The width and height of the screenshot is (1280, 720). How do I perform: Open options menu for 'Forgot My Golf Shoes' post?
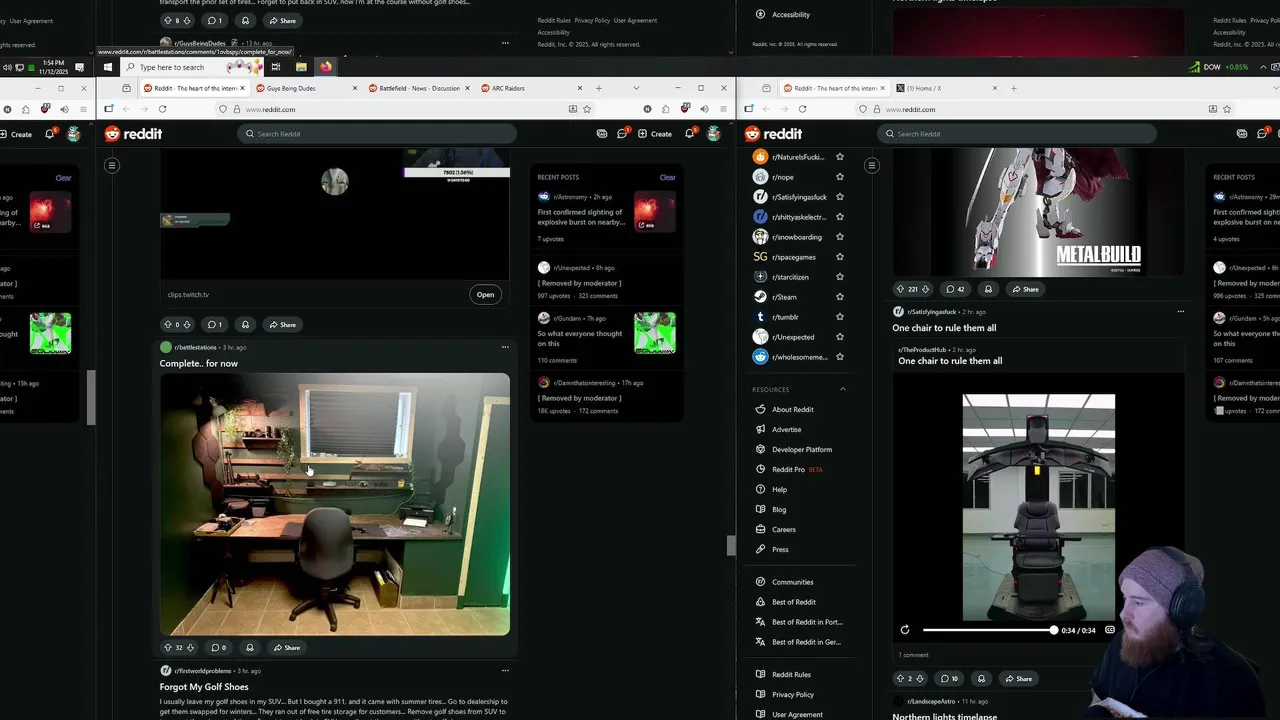(x=505, y=670)
